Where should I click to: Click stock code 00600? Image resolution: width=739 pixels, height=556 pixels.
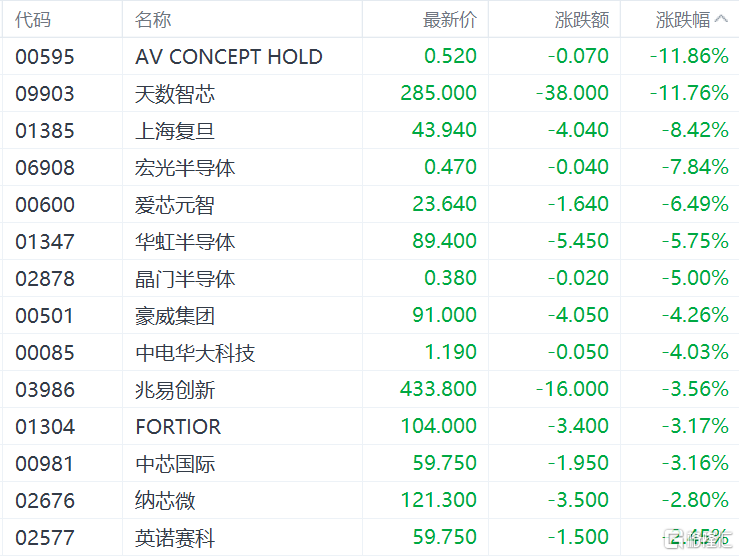(x=45, y=205)
